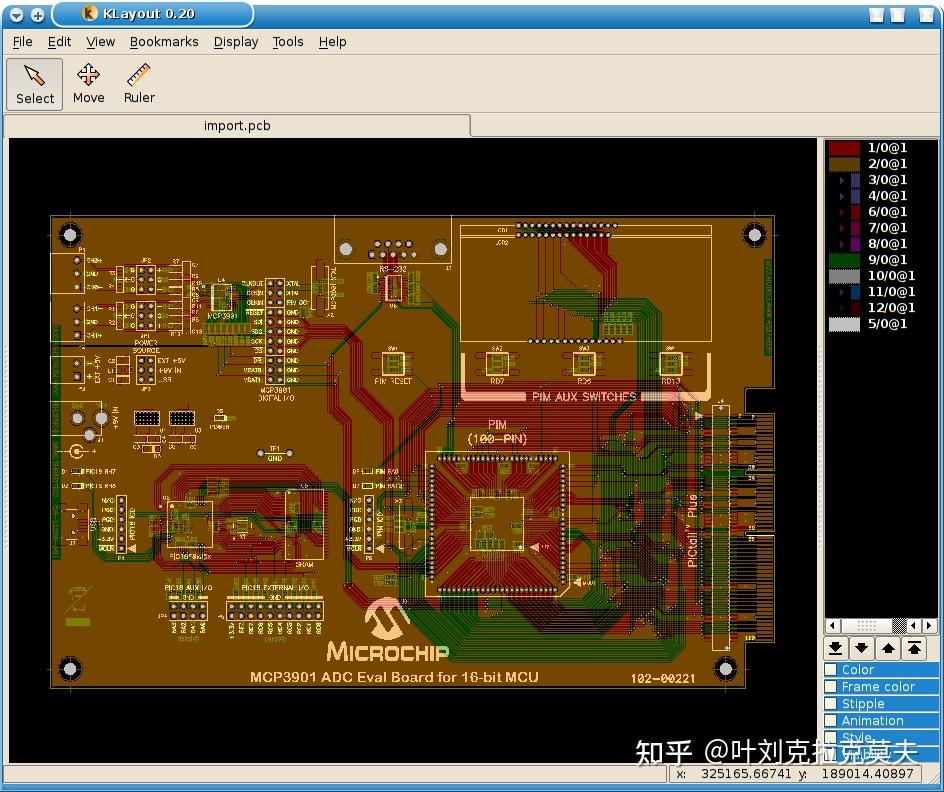This screenshot has height=792, width=944.
Task: Click the move-layer-down arrow icon
Action: 861,648
